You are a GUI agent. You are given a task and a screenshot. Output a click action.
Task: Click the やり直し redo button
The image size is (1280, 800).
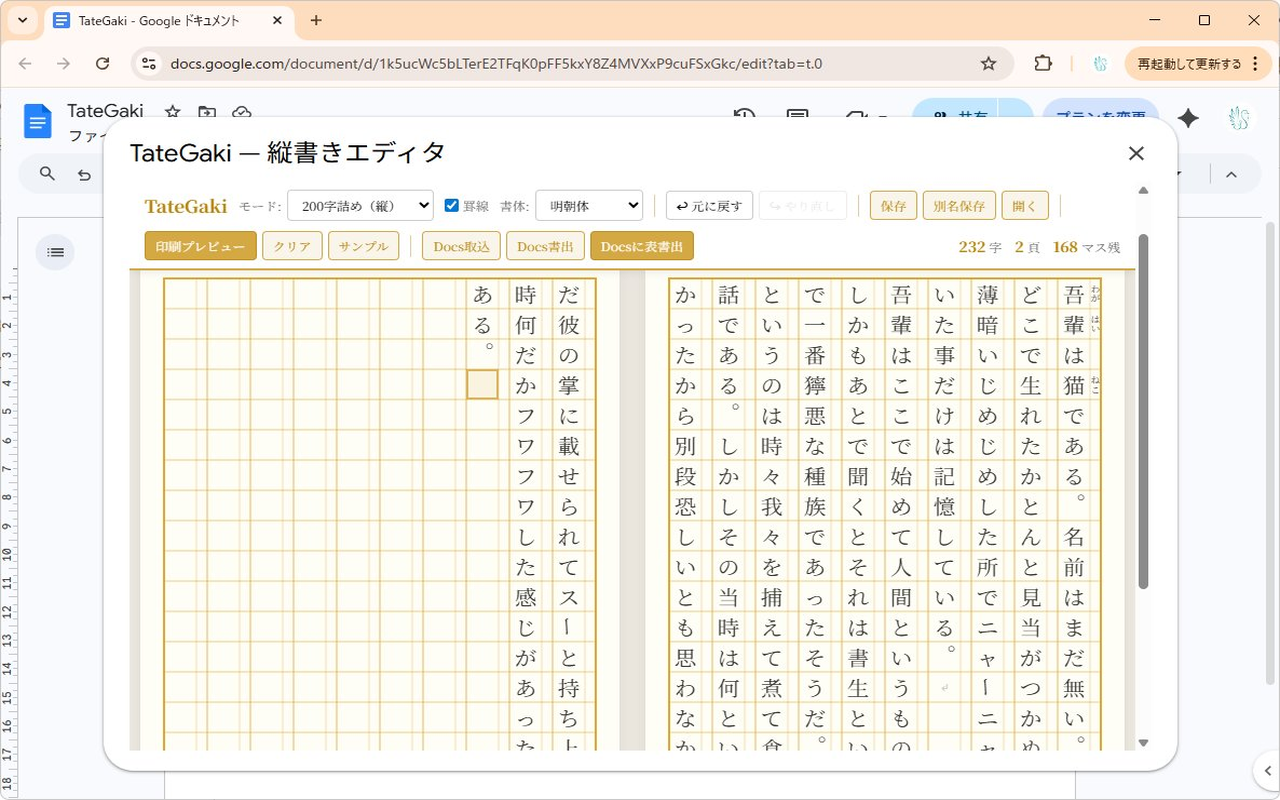click(x=803, y=206)
